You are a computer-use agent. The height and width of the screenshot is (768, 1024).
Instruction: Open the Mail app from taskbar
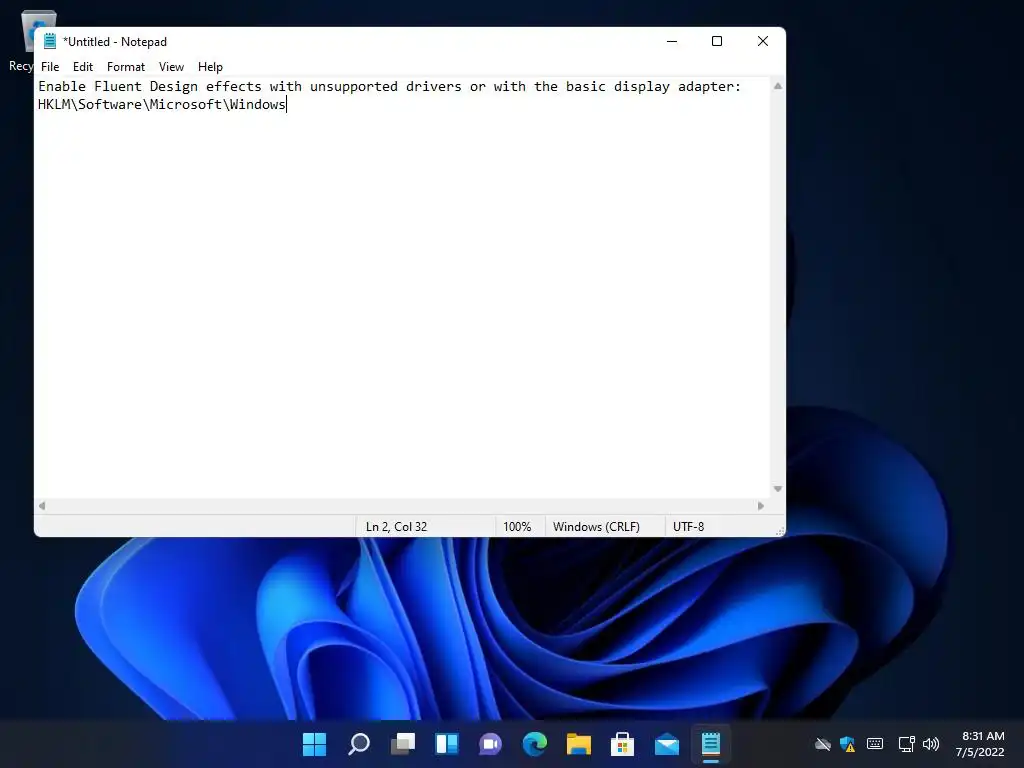pos(667,744)
